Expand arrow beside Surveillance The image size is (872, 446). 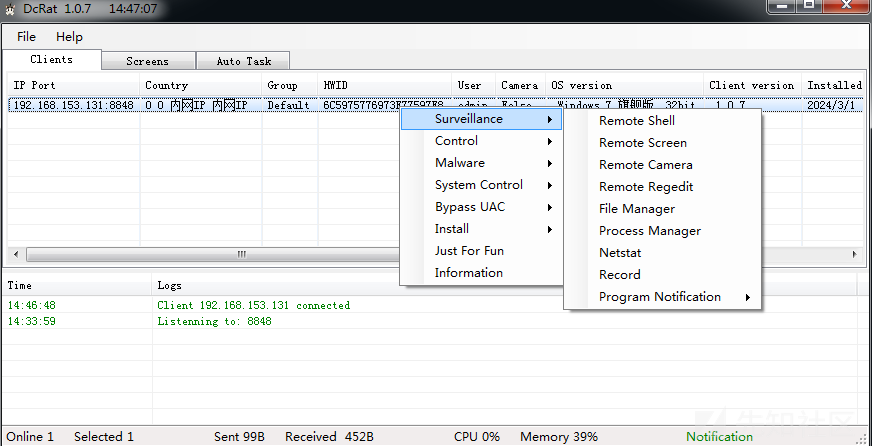click(549, 120)
